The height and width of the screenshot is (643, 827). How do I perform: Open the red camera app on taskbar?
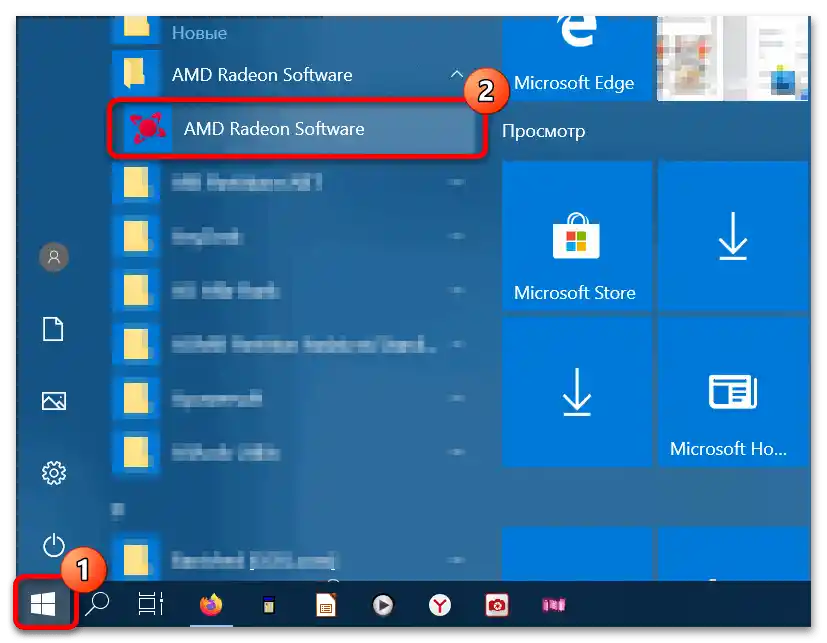click(496, 605)
